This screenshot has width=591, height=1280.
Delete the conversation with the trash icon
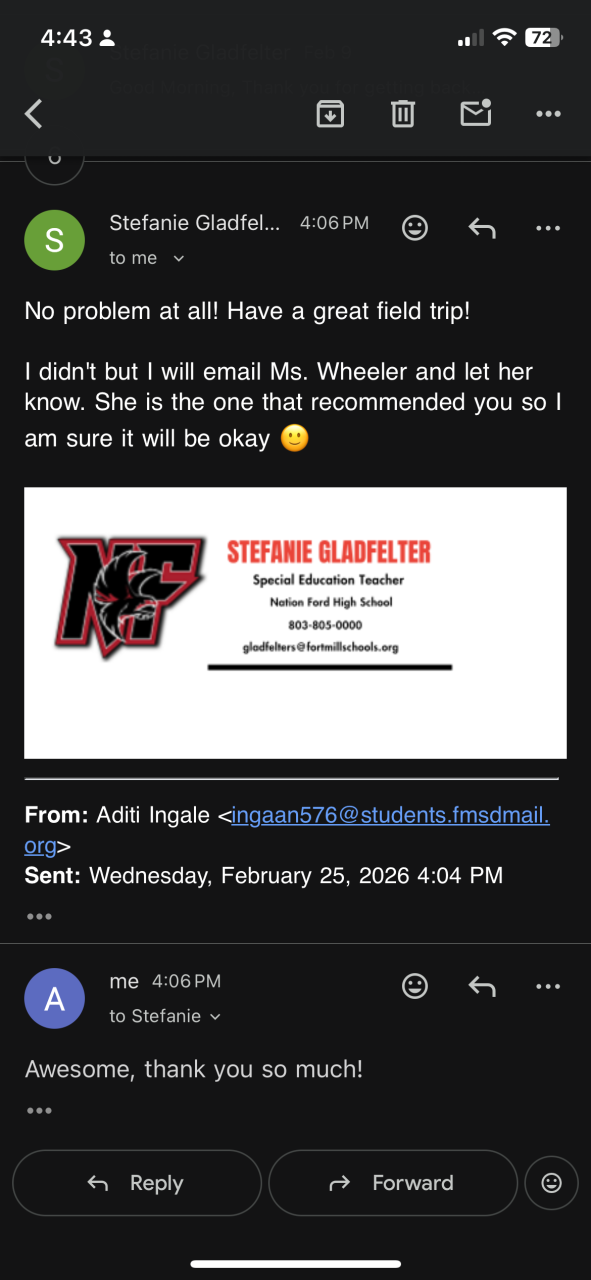pos(403,114)
